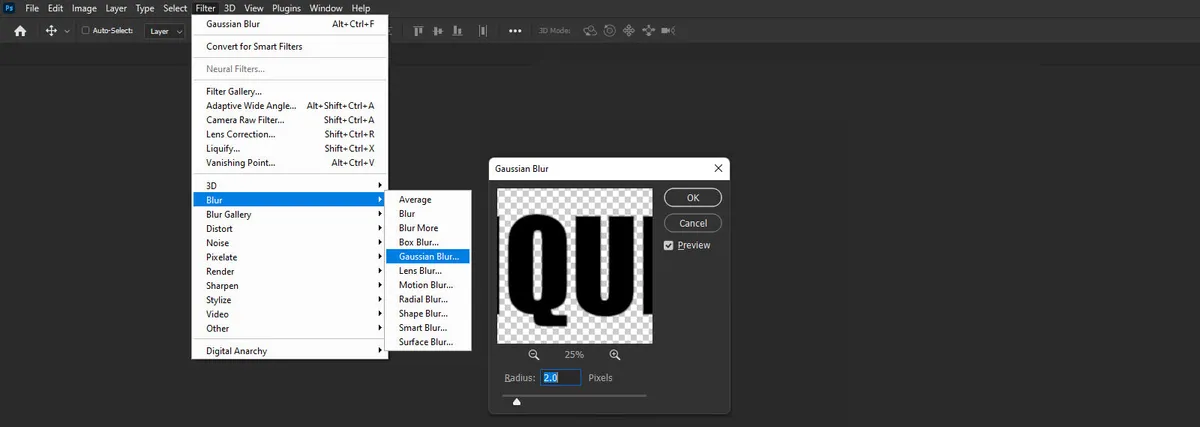Expand the Render submenu

pos(290,271)
